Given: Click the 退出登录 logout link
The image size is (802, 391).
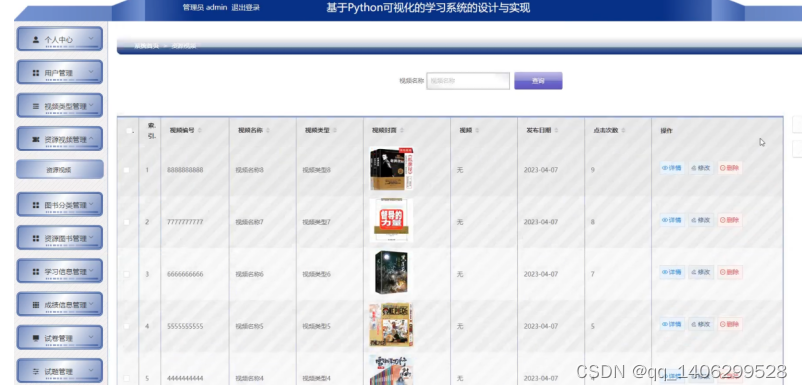Looking at the screenshot, I should 246,8.
